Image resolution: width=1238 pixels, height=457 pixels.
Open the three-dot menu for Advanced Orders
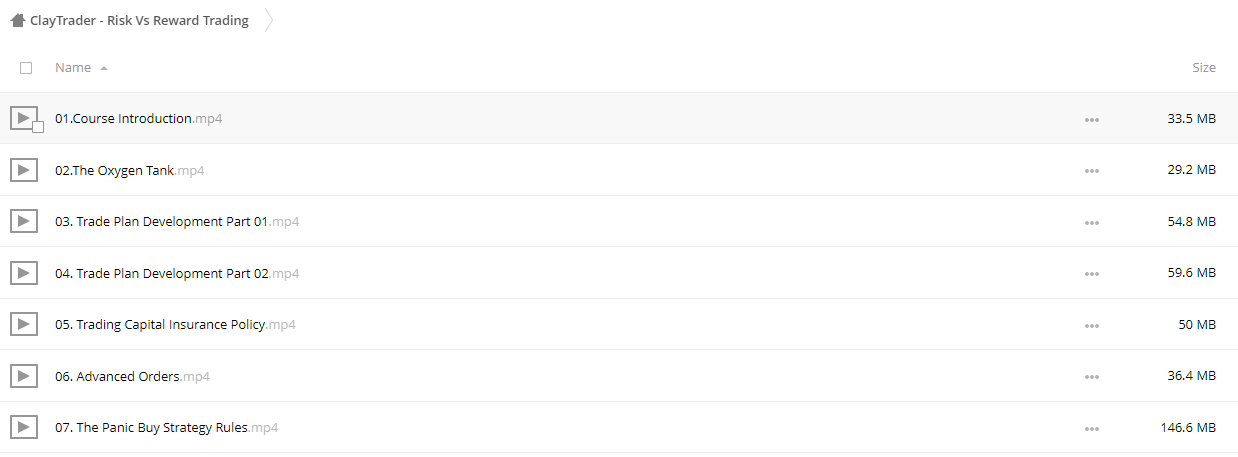click(x=1091, y=377)
